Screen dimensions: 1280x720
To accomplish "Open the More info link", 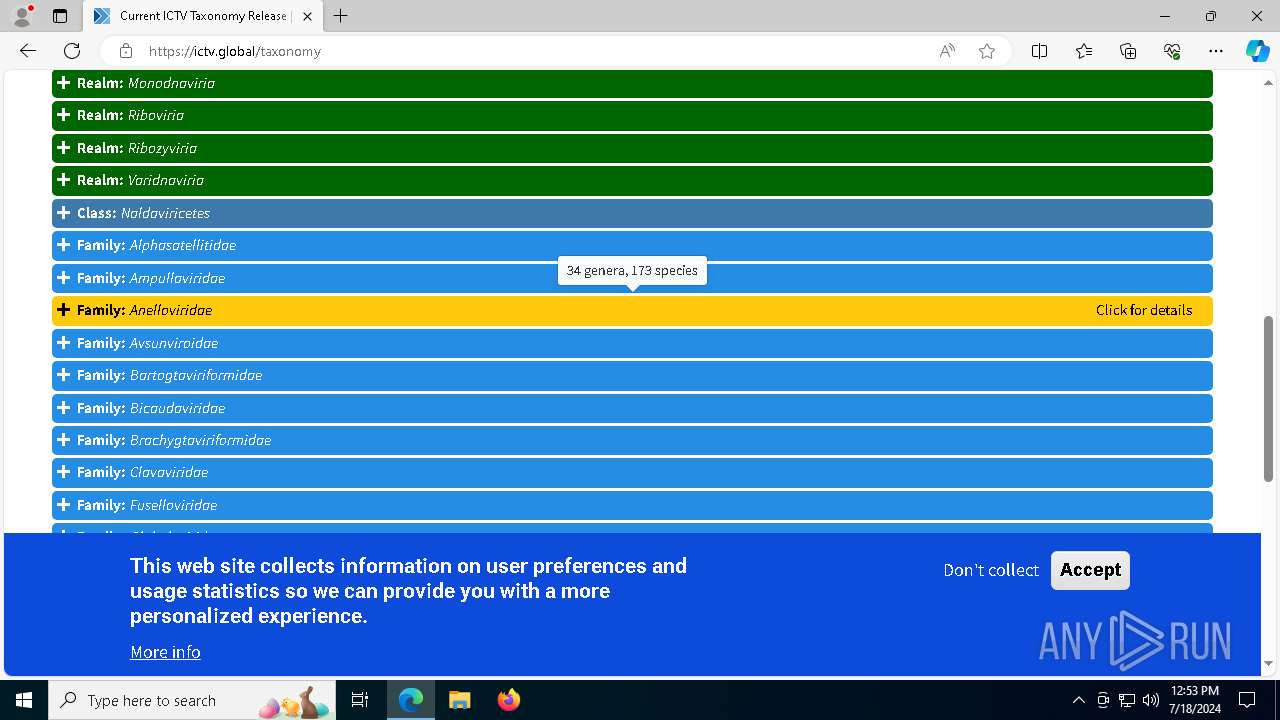I will [x=165, y=652].
